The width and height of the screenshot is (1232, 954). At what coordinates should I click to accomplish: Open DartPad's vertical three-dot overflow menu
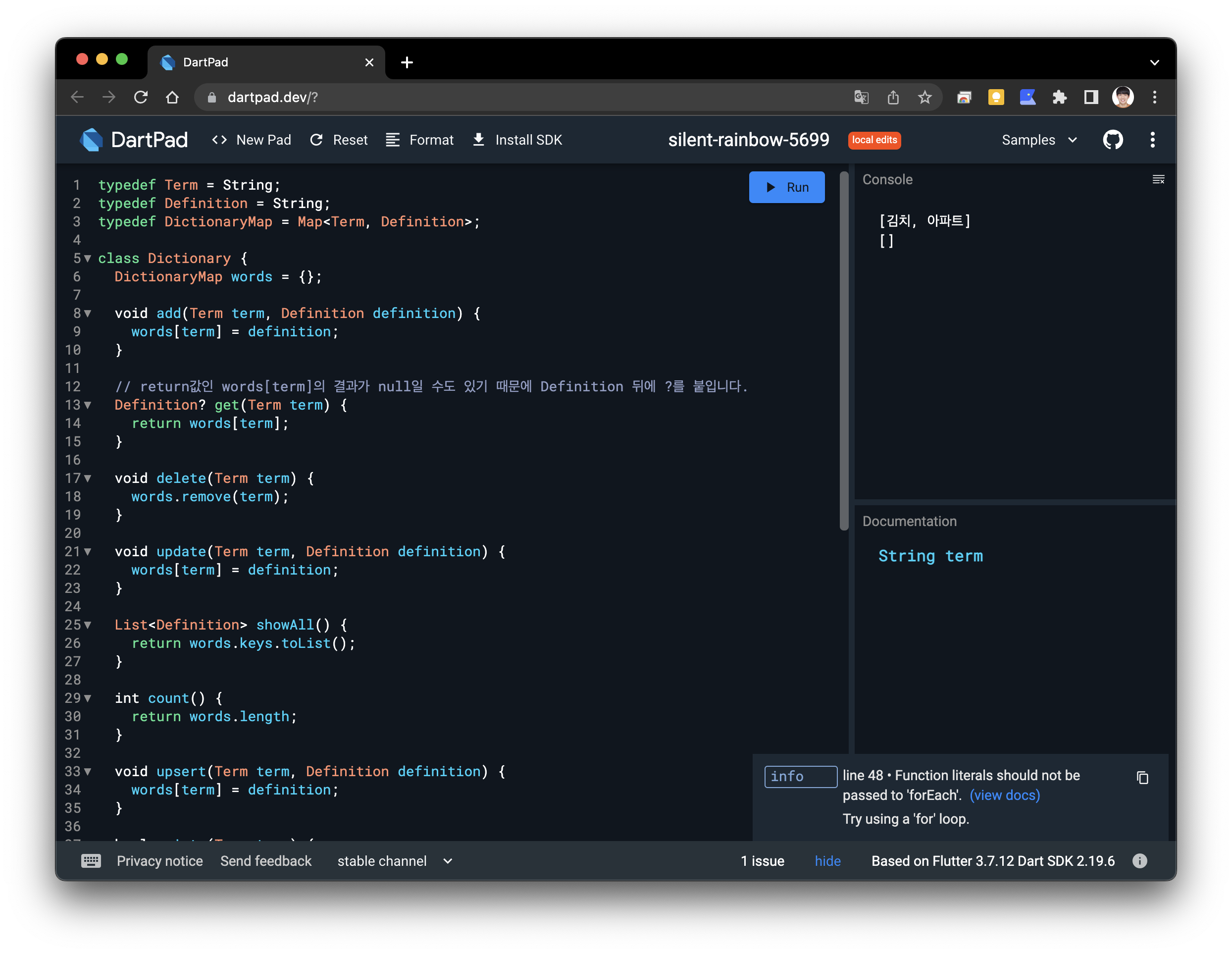[1152, 140]
